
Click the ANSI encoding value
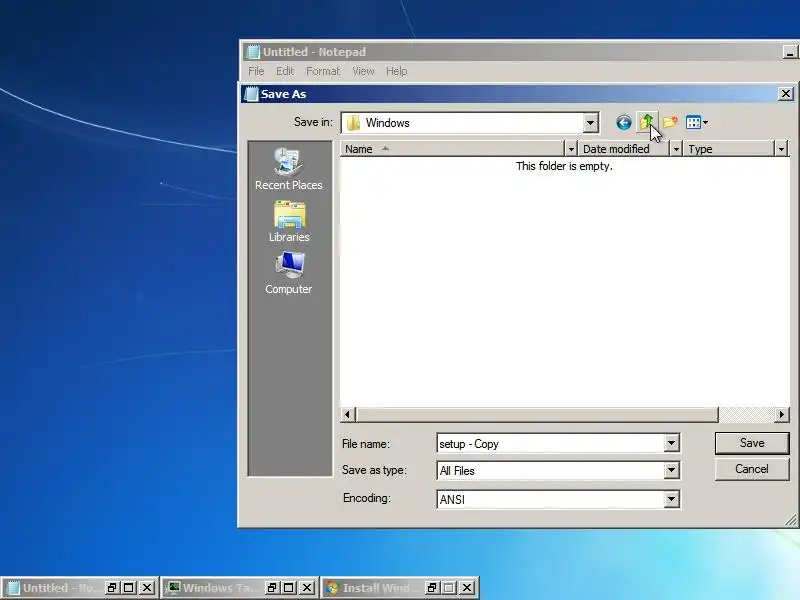coord(453,500)
